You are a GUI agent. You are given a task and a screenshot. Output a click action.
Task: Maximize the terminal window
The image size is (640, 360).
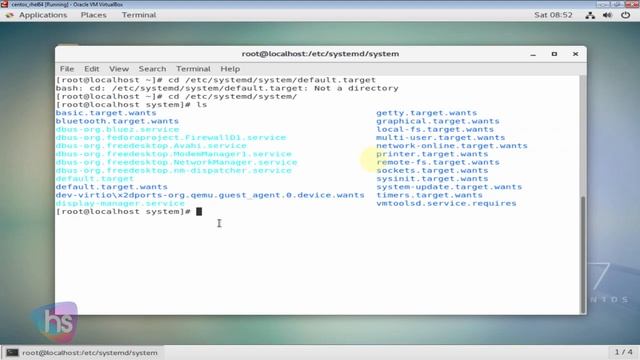coord(554,54)
